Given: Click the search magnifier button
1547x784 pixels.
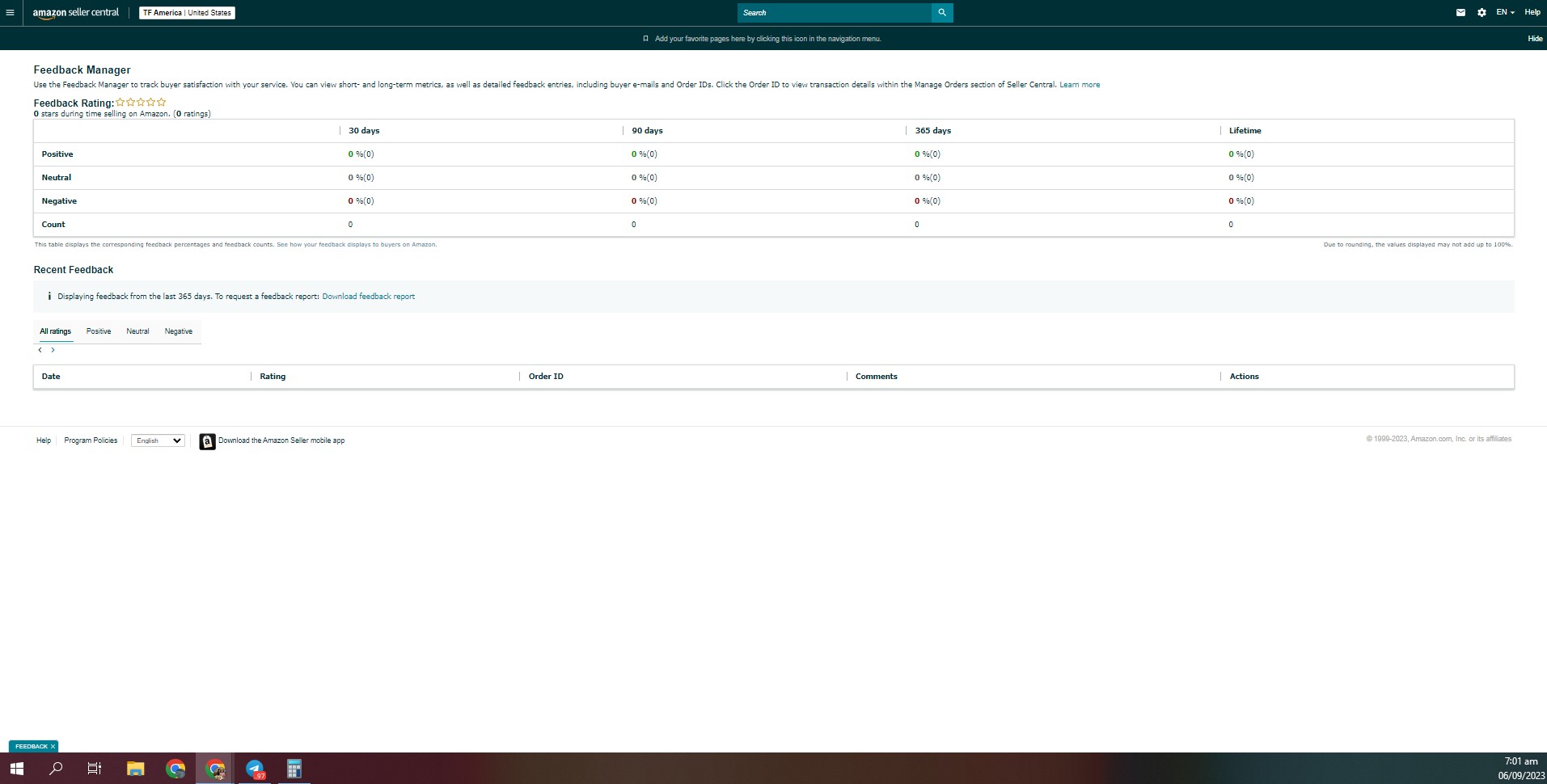Looking at the screenshot, I should pyautogui.click(x=942, y=13).
